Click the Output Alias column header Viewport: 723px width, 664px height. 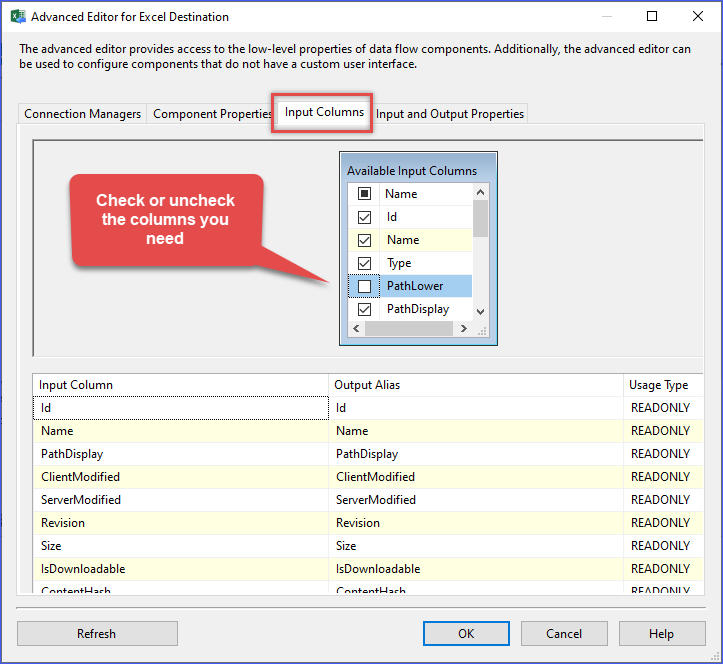[x=475, y=385]
